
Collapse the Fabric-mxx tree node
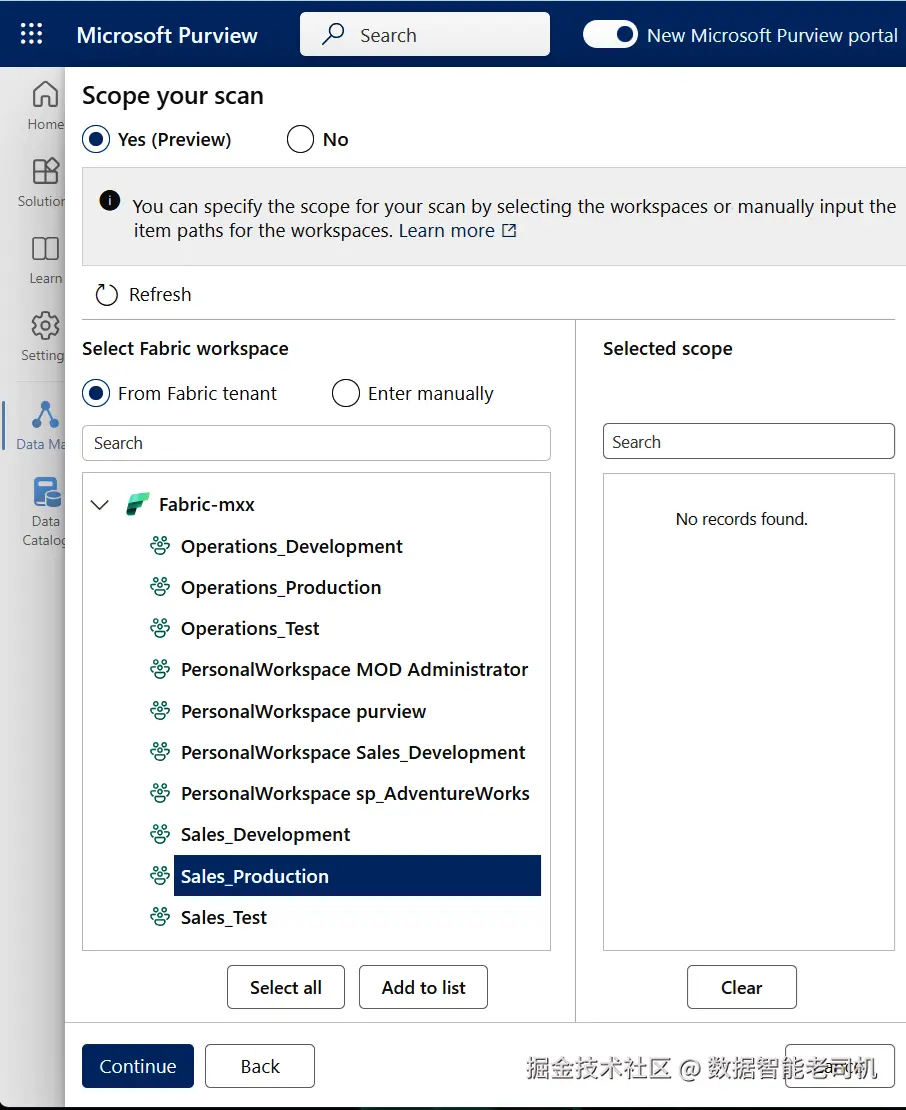pyautogui.click(x=100, y=505)
